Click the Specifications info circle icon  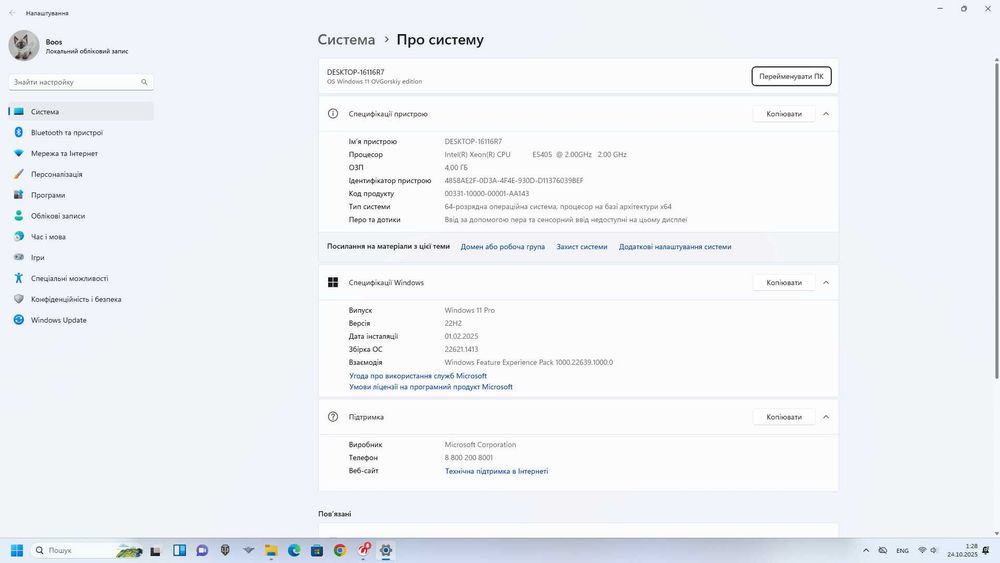[x=333, y=113]
